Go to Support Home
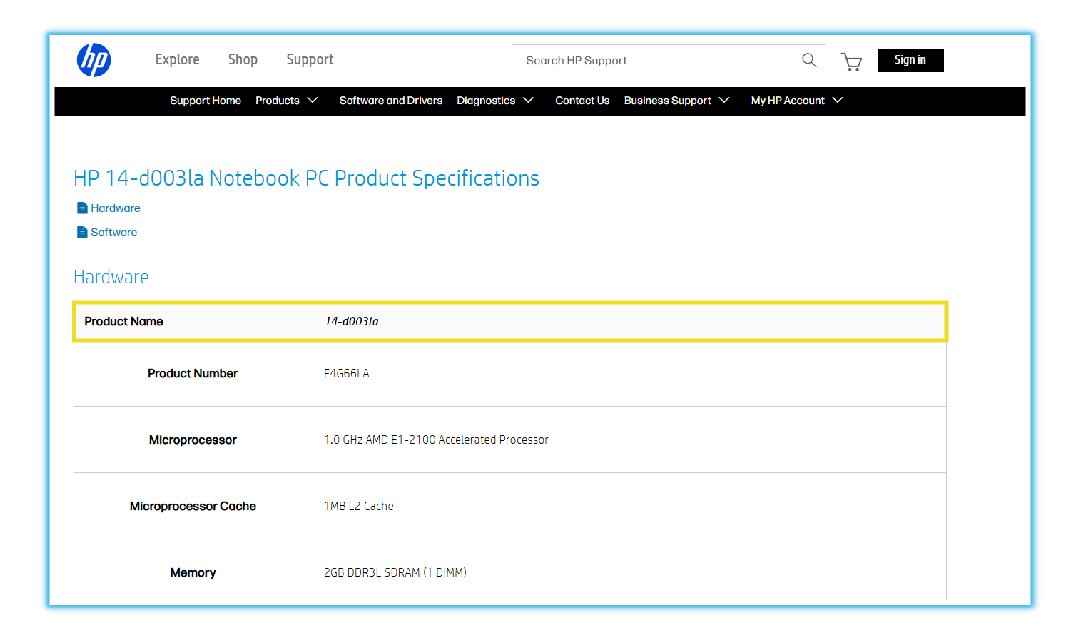Image resolution: width=1080 pixels, height=640 pixels. click(x=205, y=101)
